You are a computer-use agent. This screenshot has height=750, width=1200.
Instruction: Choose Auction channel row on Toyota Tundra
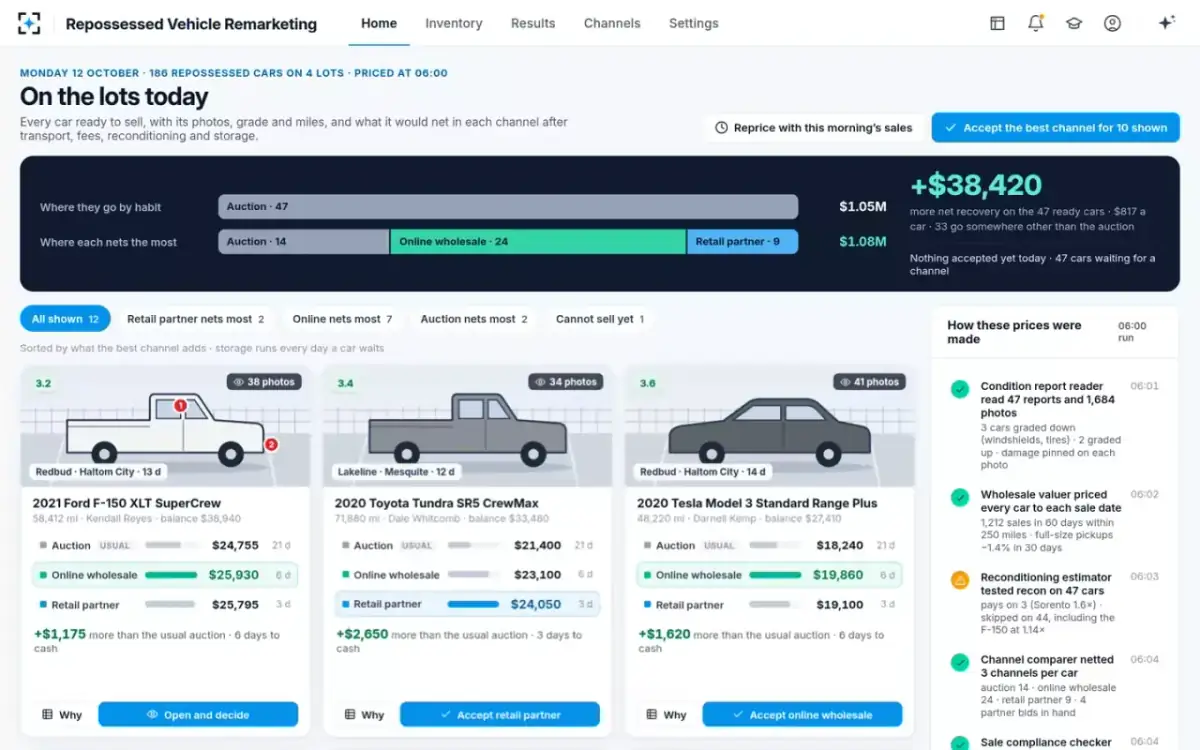click(467, 546)
